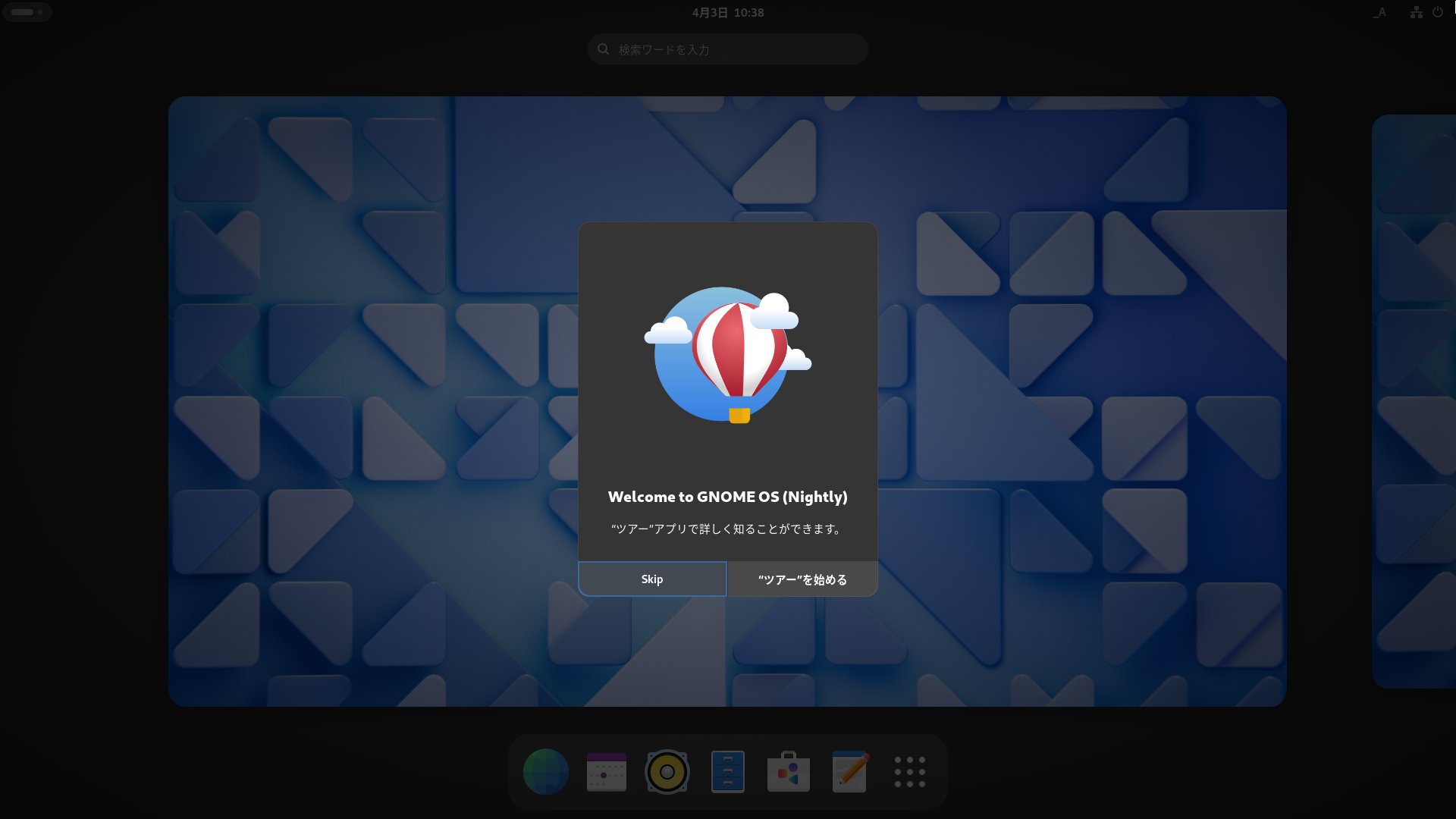This screenshot has height=819, width=1456.
Task: Launch the Software shopping bag icon
Action: pyautogui.click(x=789, y=772)
